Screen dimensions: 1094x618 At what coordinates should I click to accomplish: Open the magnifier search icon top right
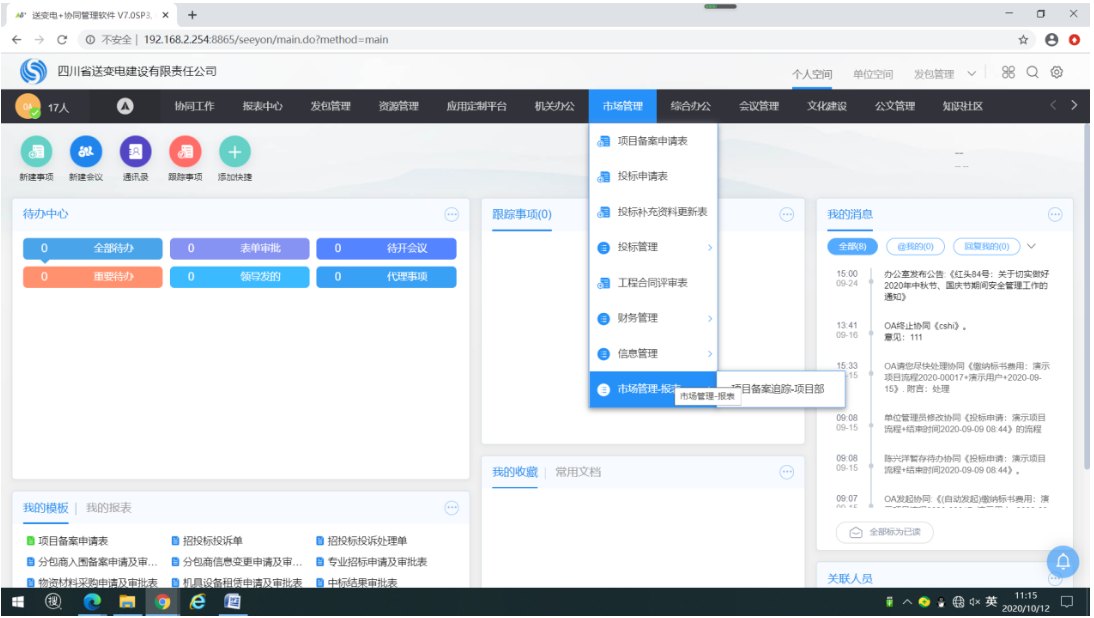pos(1031,73)
